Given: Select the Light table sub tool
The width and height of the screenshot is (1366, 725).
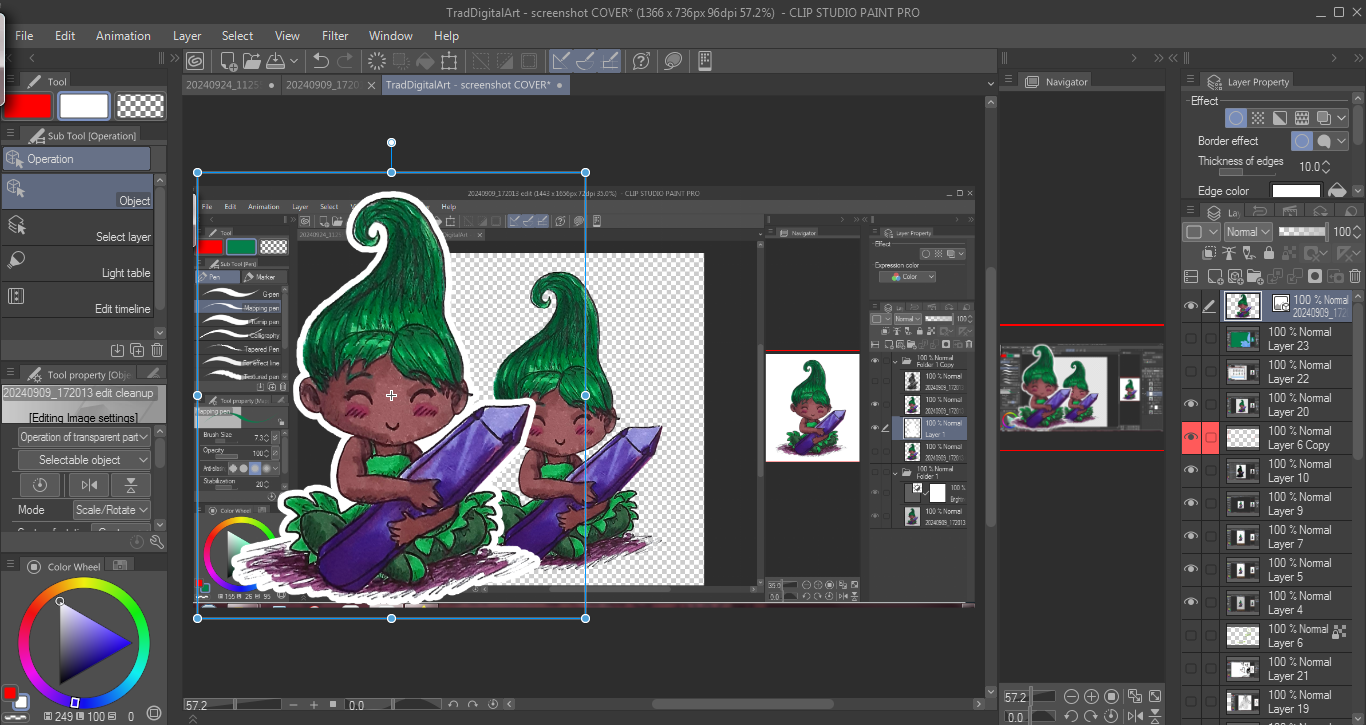Looking at the screenshot, I should point(77,264).
